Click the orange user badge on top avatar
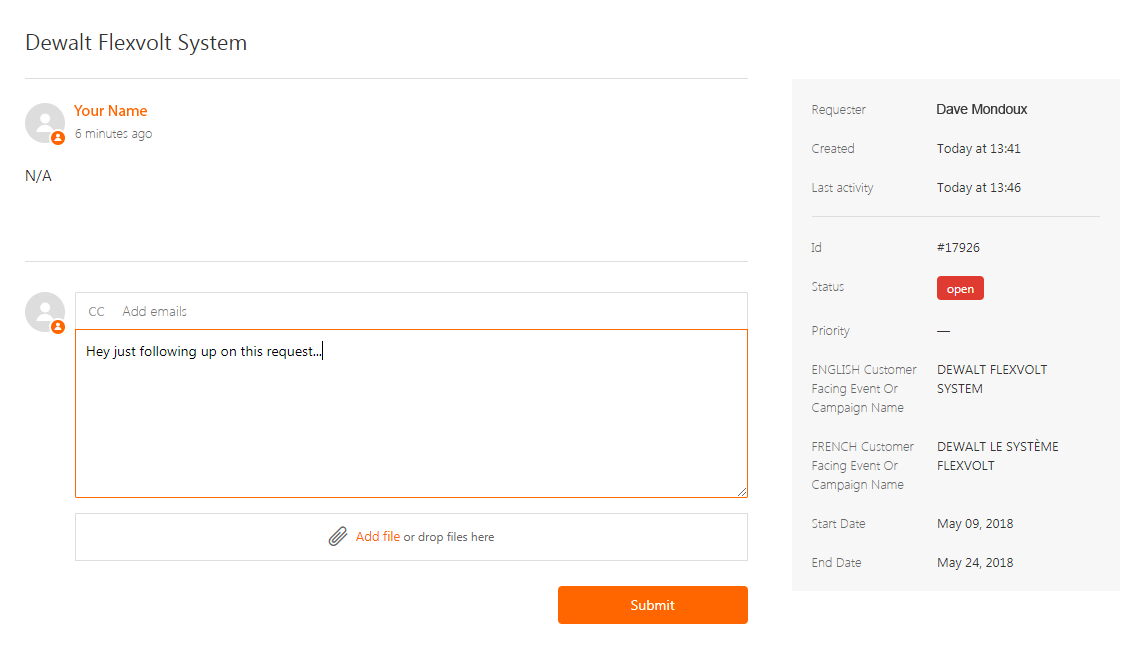 58,138
